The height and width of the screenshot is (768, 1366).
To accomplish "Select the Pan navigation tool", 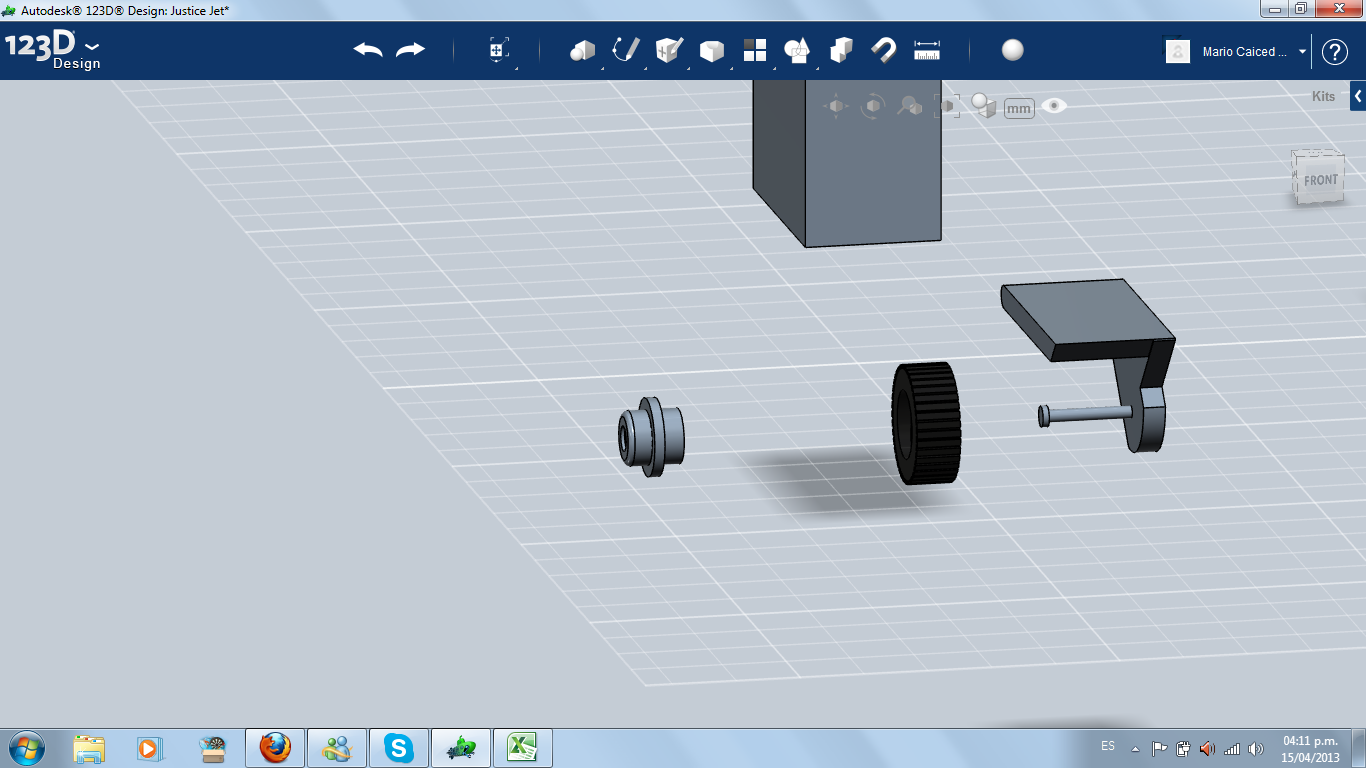I will click(836, 106).
